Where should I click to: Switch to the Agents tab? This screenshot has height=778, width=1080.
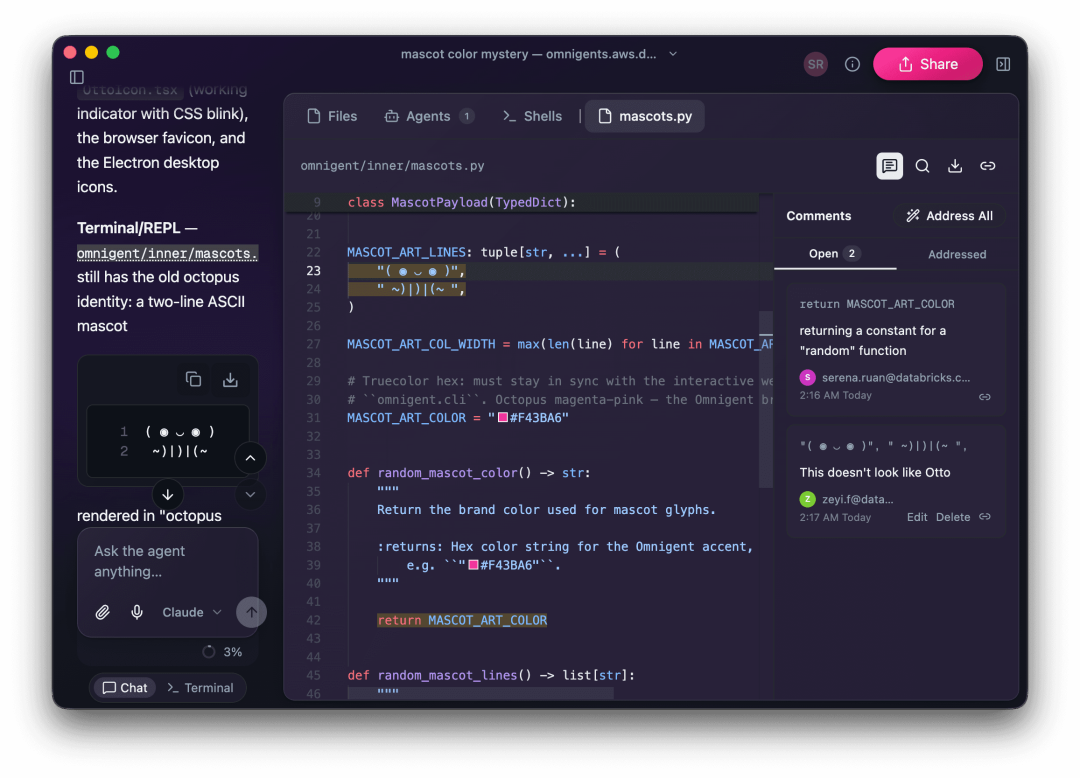pyautogui.click(x=428, y=116)
